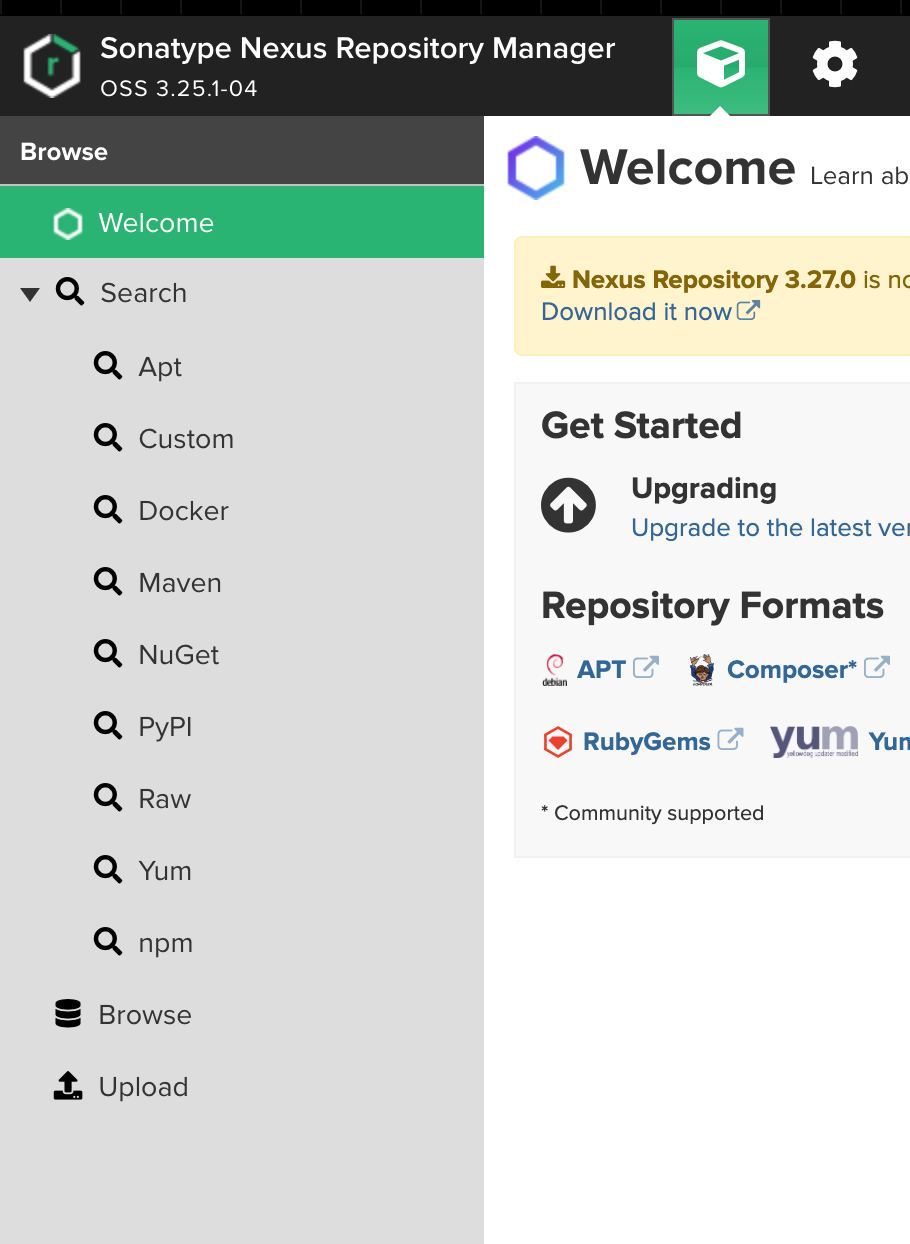Click the Sonatype Nexus hexagon logo
The image size is (910, 1244).
pyautogui.click(x=51, y=66)
